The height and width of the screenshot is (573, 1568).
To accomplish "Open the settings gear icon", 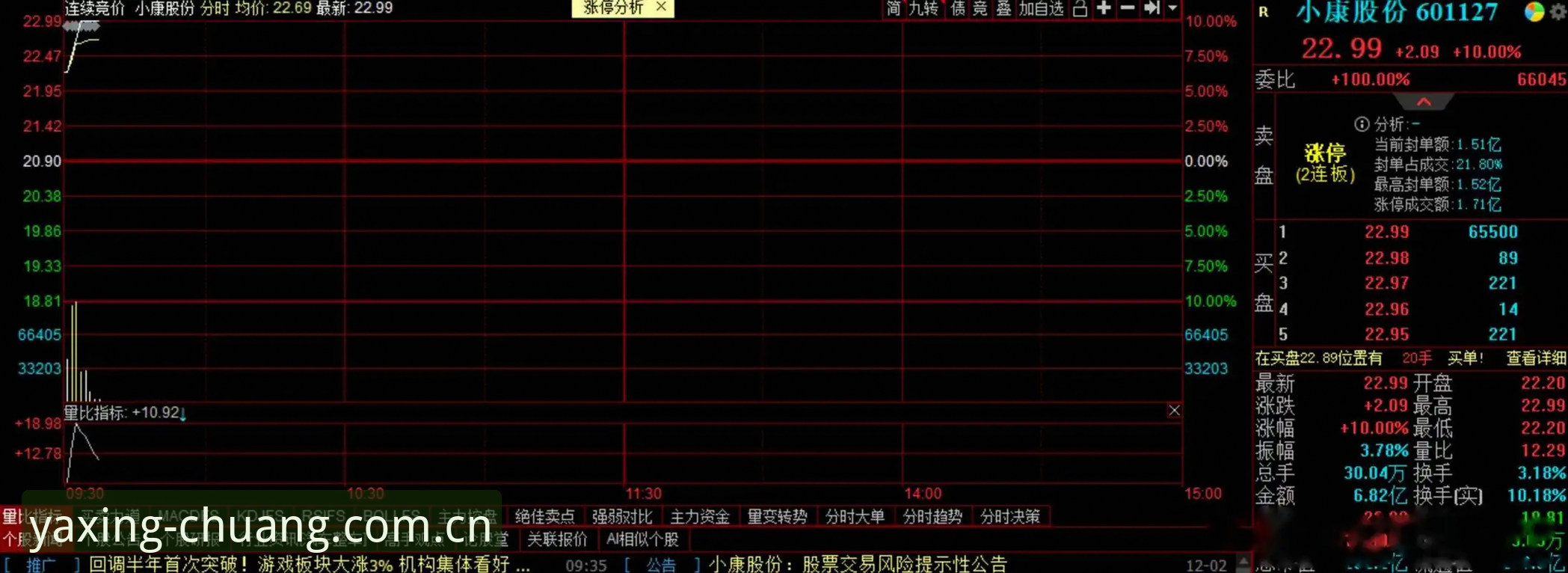I will [1558, 13].
